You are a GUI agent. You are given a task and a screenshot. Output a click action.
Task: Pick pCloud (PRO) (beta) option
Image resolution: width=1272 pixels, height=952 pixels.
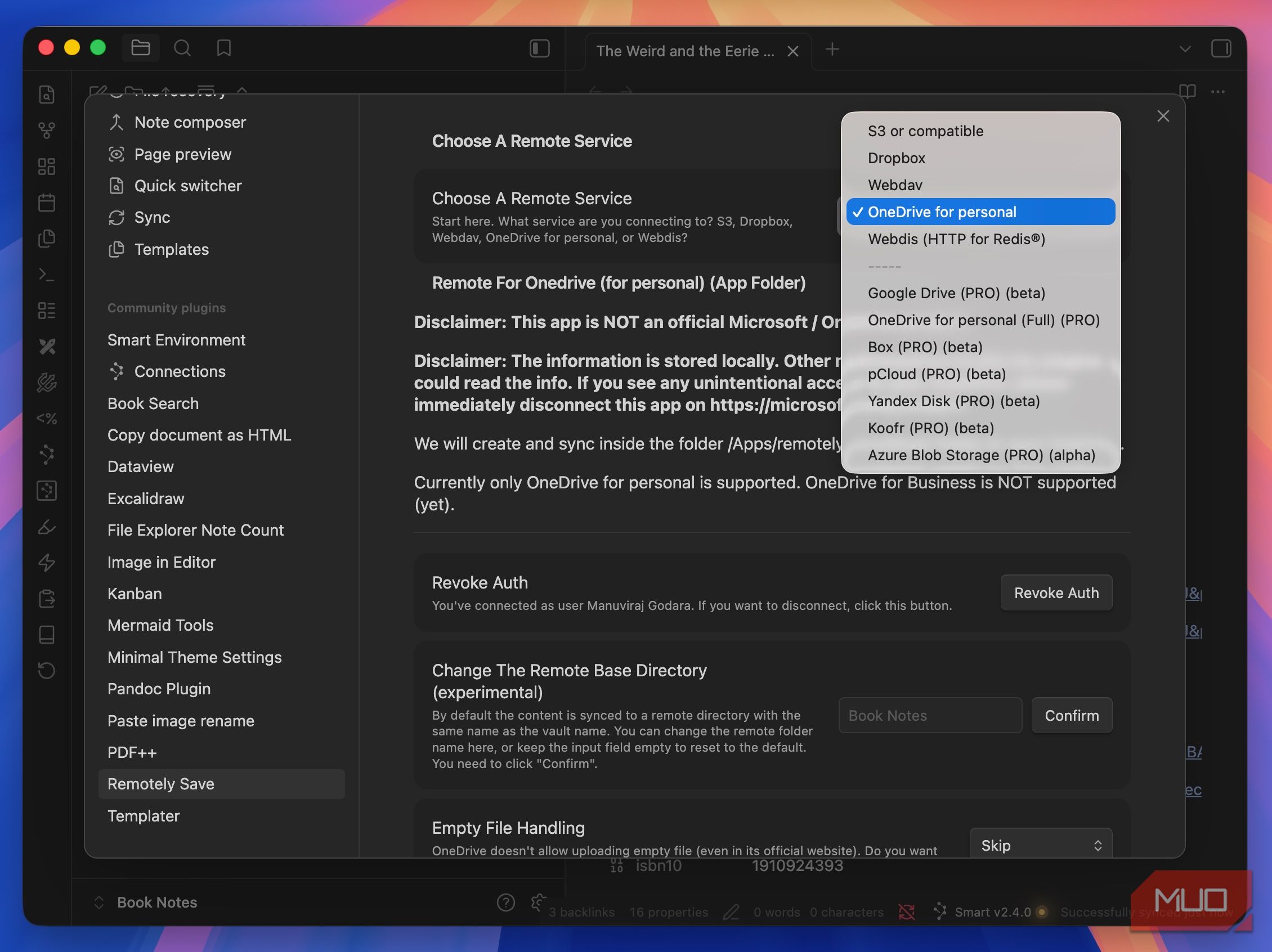[980, 374]
